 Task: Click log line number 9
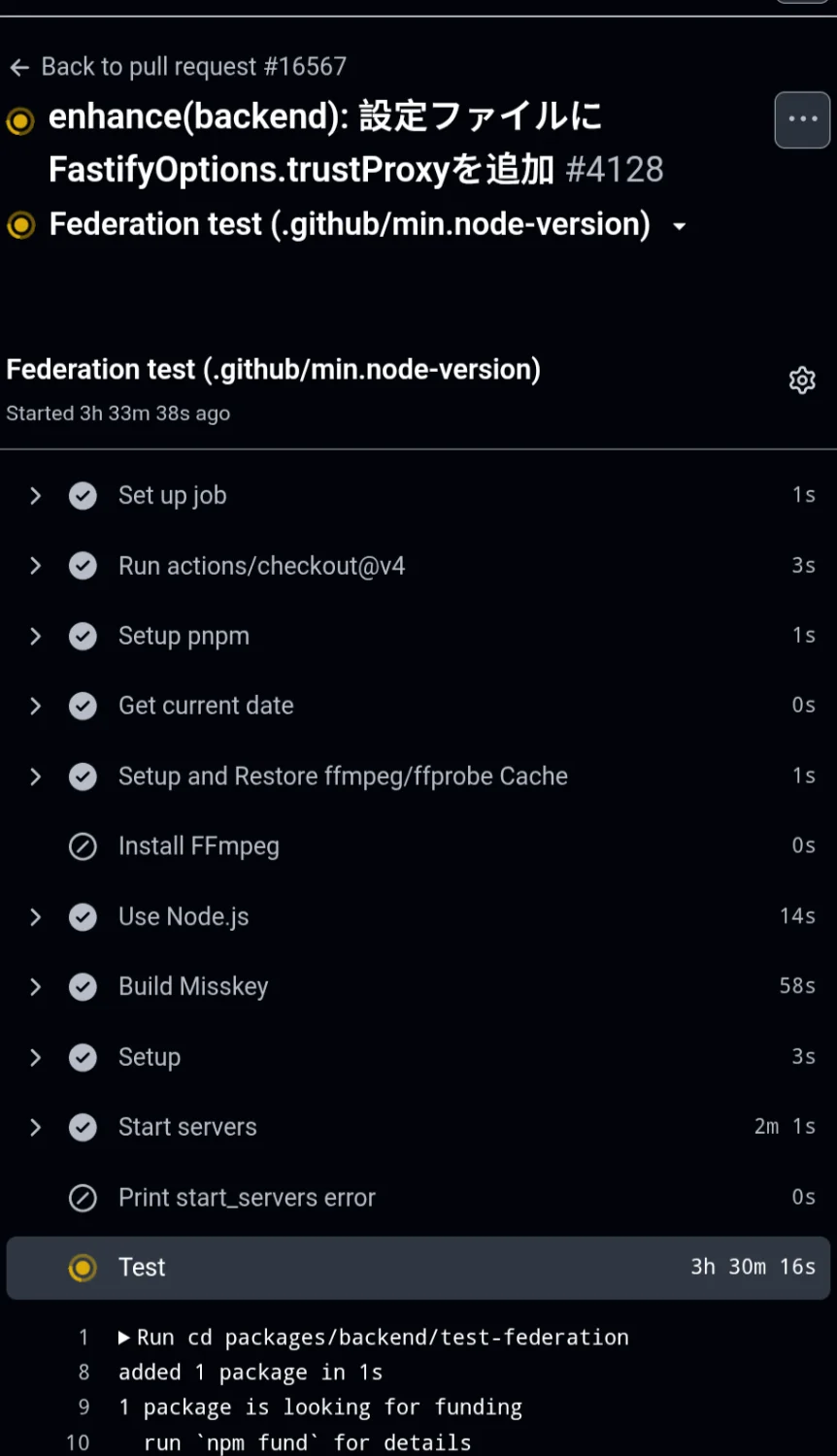click(84, 1407)
